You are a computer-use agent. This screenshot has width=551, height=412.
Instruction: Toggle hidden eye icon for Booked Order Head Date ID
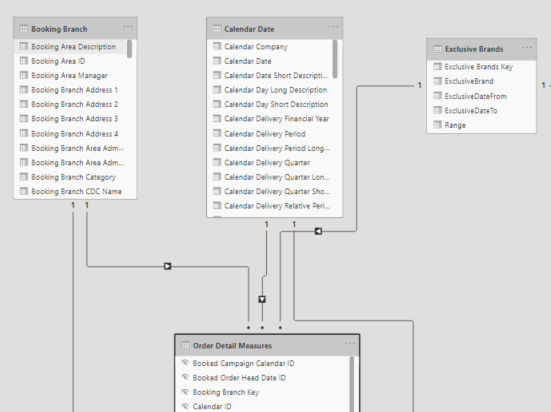tap(185, 378)
